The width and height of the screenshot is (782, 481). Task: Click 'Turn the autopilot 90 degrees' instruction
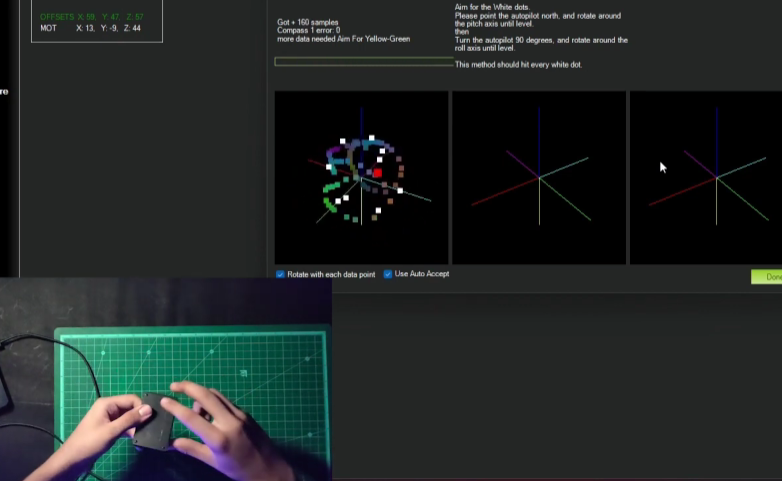(541, 44)
